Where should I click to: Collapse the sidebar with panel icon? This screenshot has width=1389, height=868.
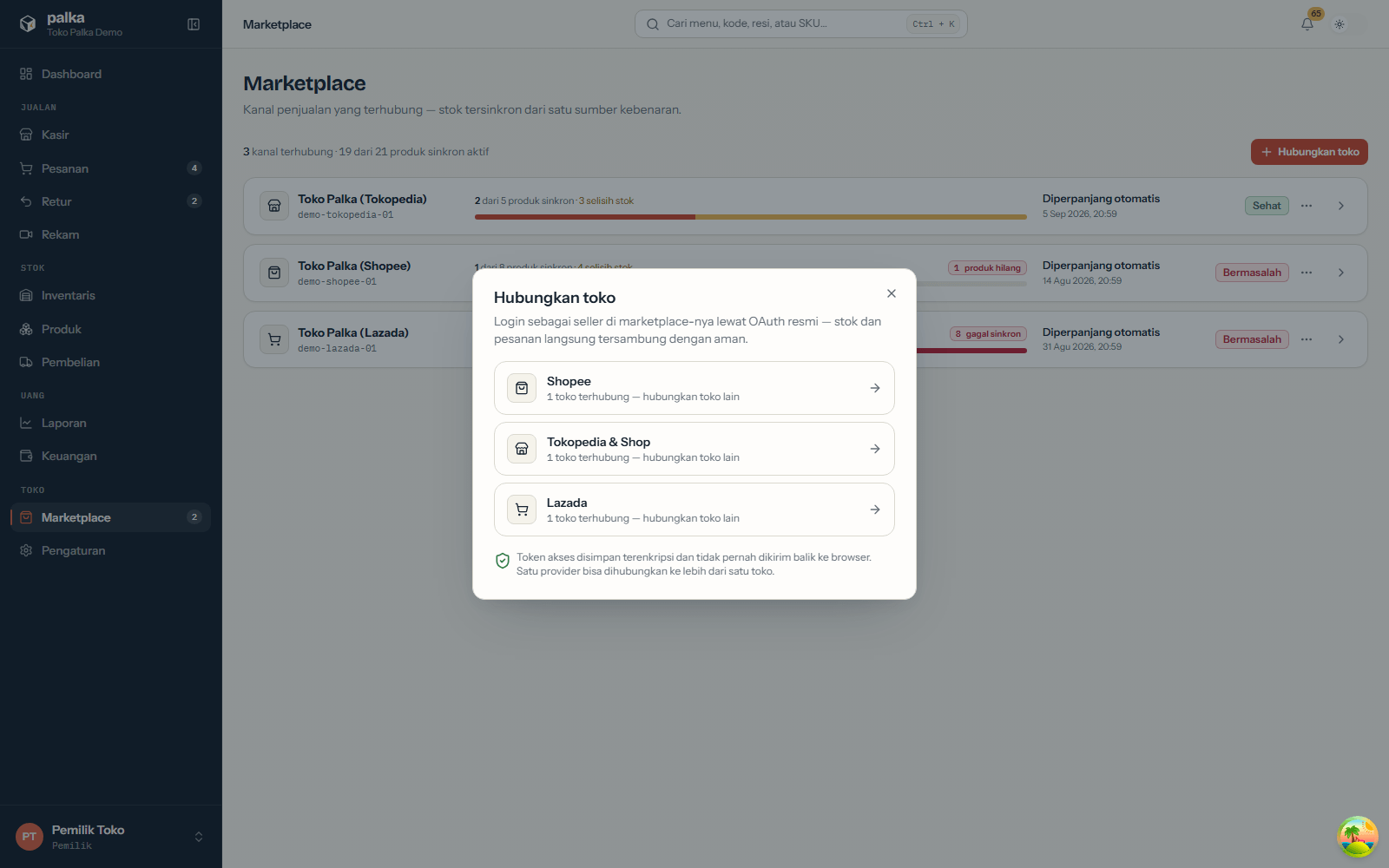tap(194, 24)
